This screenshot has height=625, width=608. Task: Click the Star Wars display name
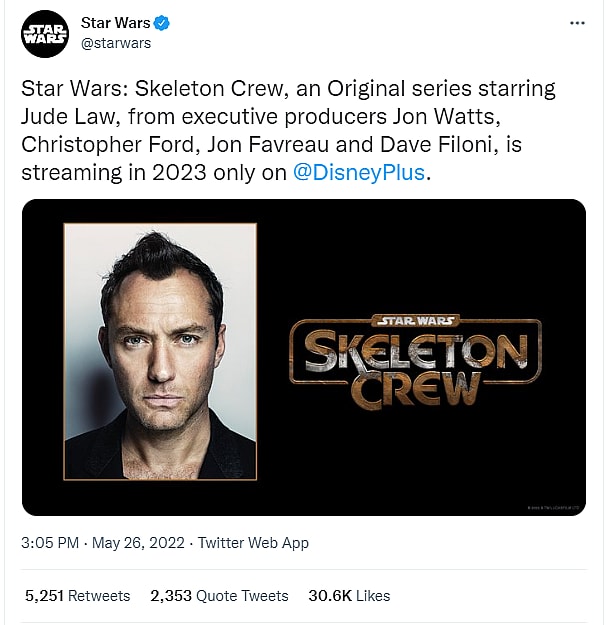[115, 23]
